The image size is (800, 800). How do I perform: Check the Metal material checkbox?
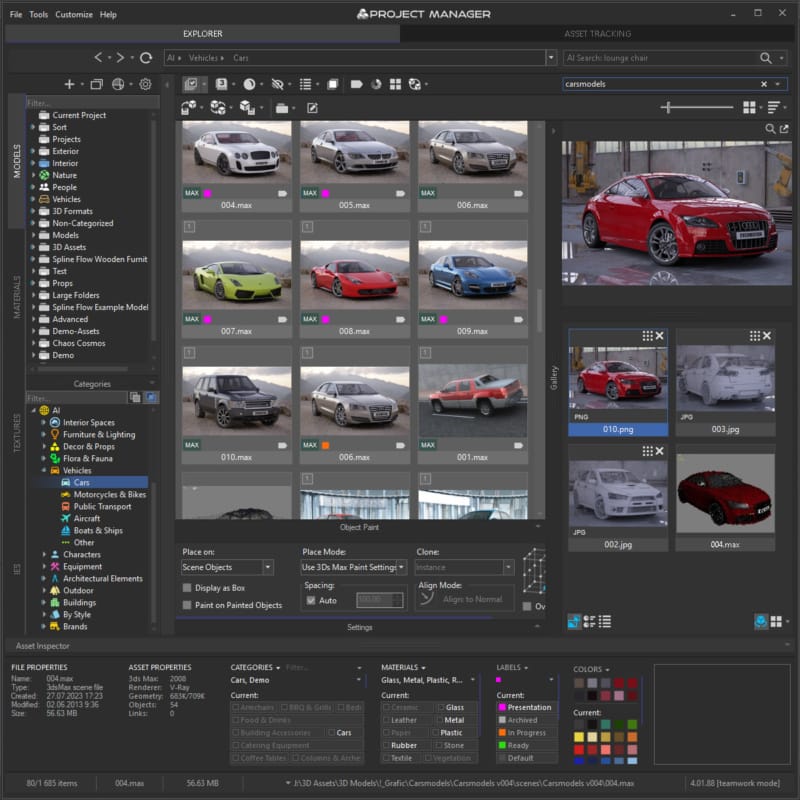[x=439, y=720]
